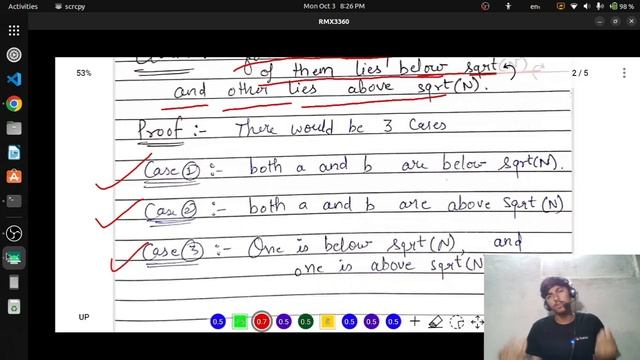The image size is (640, 360).
Task: Select the dark green 0.5 pen
Action: tap(306, 322)
